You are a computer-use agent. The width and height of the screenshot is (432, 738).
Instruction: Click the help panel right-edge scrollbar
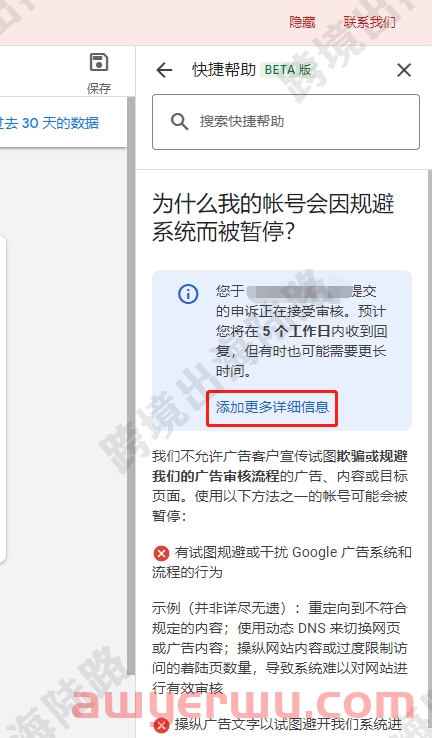point(430,452)
